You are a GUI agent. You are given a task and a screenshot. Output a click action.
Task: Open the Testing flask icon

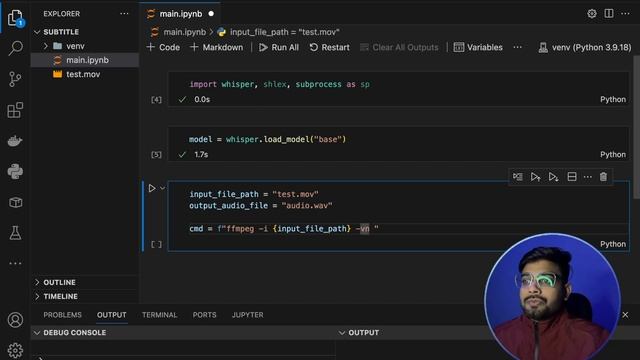click(x=15, y=233)
